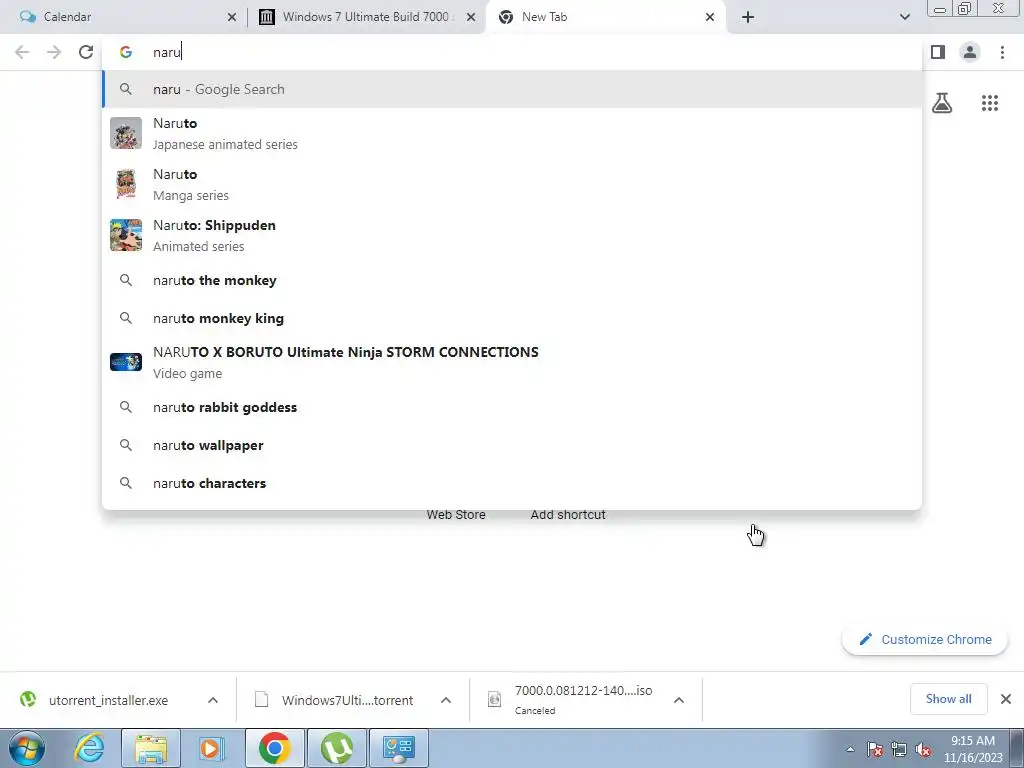Show hidden tray icons arrow

850,749
